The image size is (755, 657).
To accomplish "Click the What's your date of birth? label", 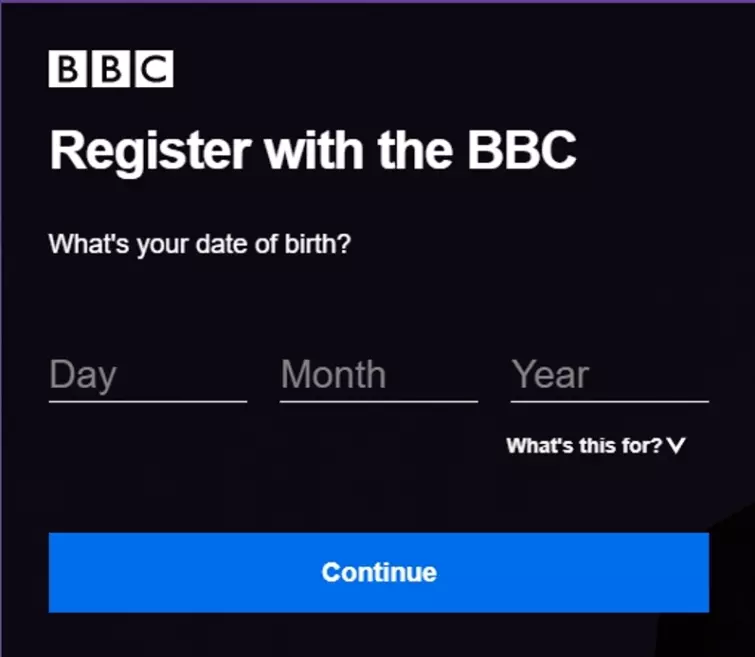I will pyautogui.click(x=200, y=244).
